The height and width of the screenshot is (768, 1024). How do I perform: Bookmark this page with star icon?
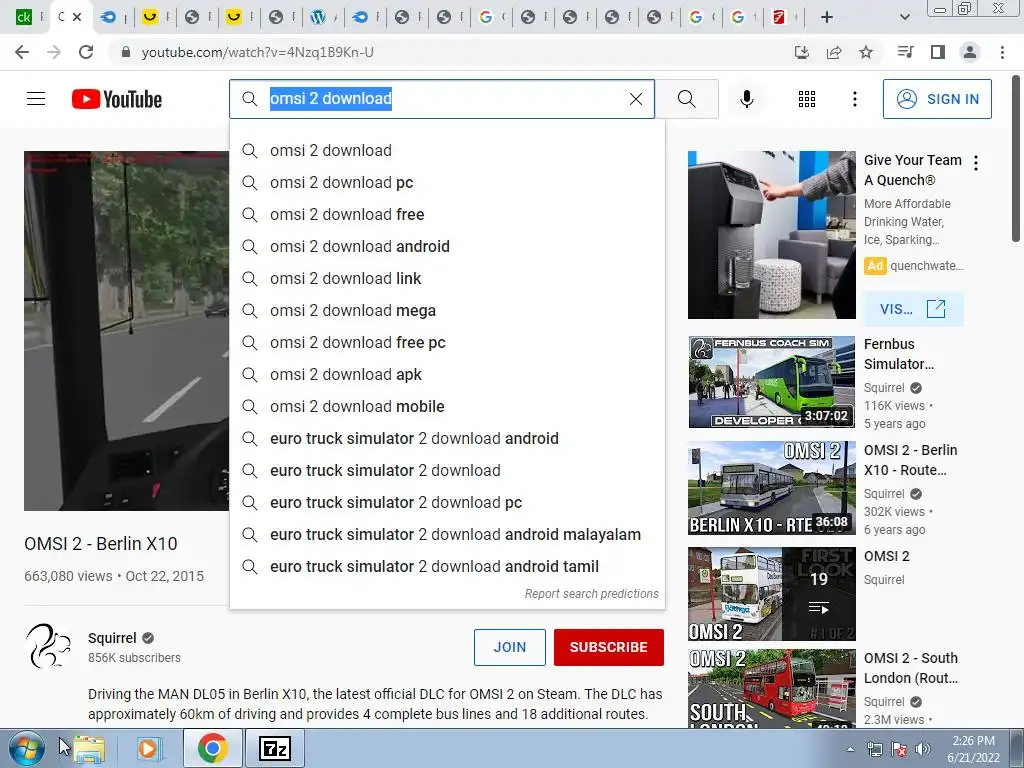tap(866, 52)
